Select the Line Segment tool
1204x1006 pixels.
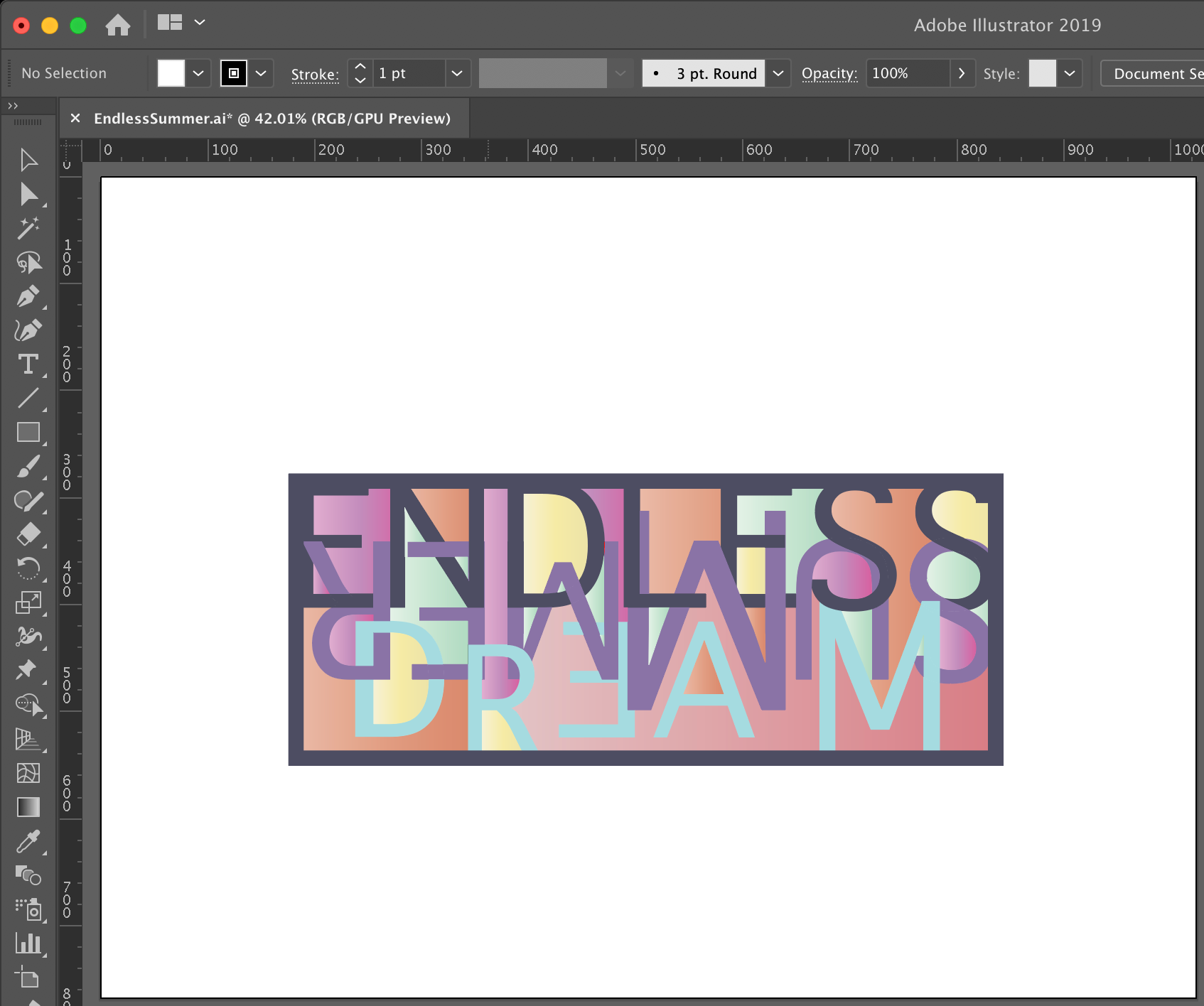[28, 399]
